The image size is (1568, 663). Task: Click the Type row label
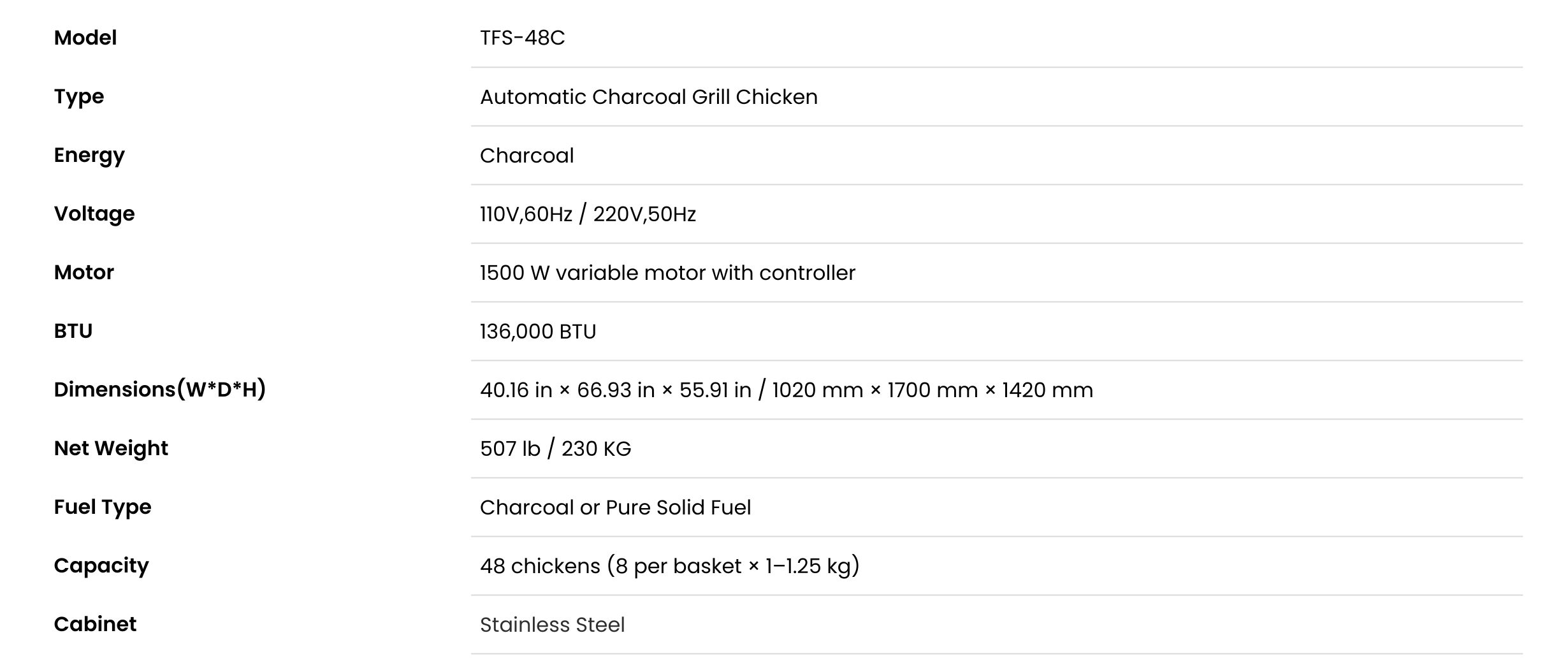[79, 97]
